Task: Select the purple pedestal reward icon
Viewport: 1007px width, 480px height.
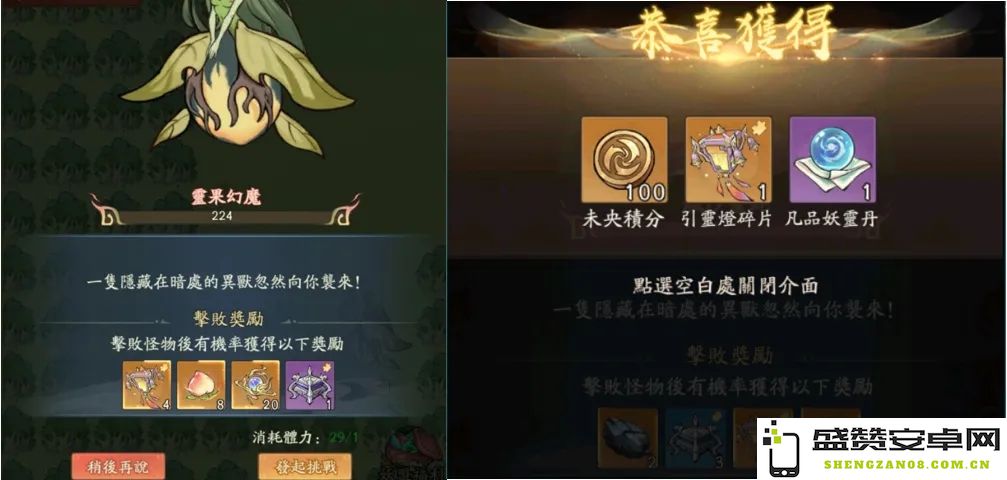Action: tap(310, 385)
